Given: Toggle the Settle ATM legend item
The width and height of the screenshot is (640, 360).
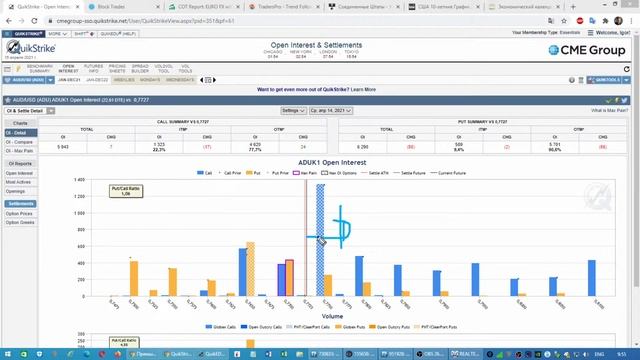Looking at the screenshot, I should click(375, 173).
